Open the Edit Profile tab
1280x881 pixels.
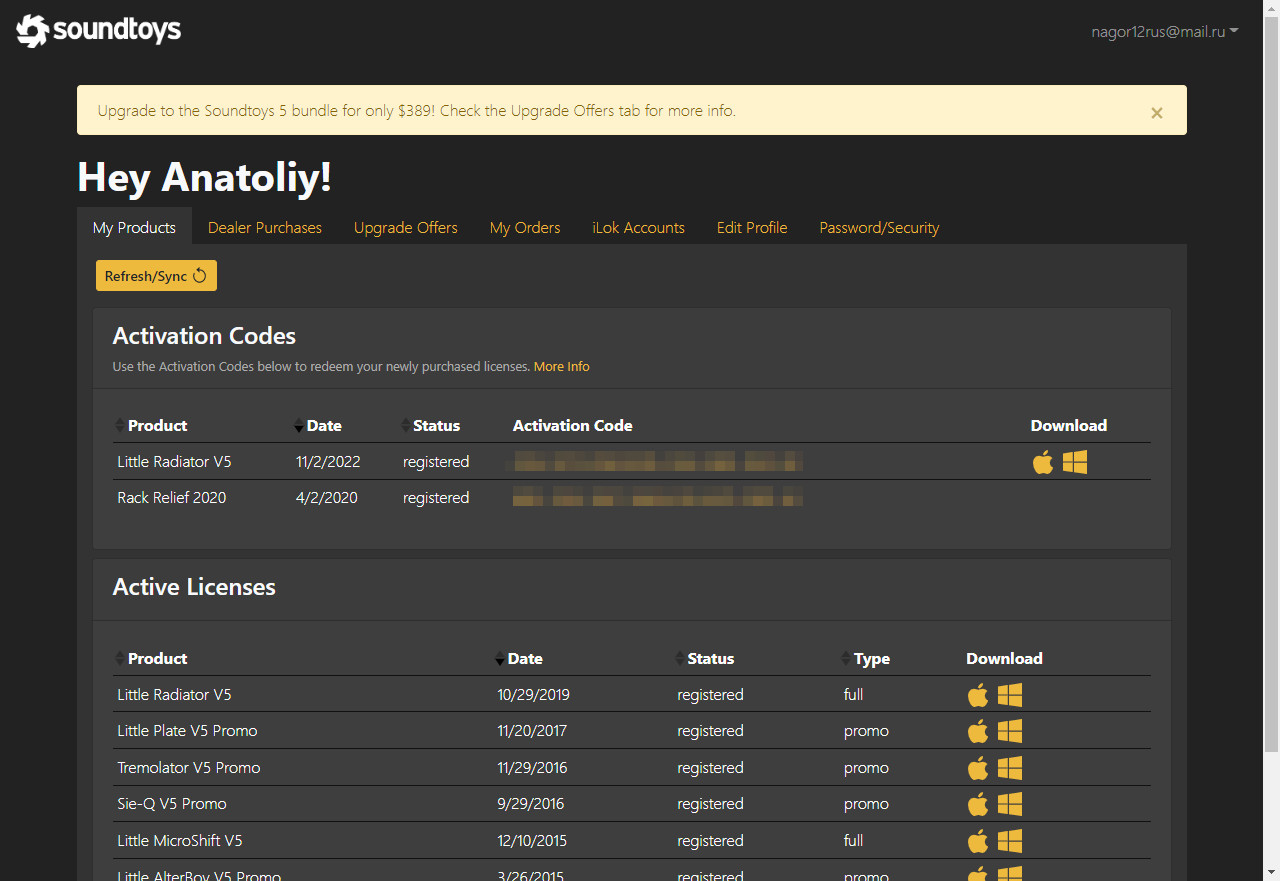752,228
